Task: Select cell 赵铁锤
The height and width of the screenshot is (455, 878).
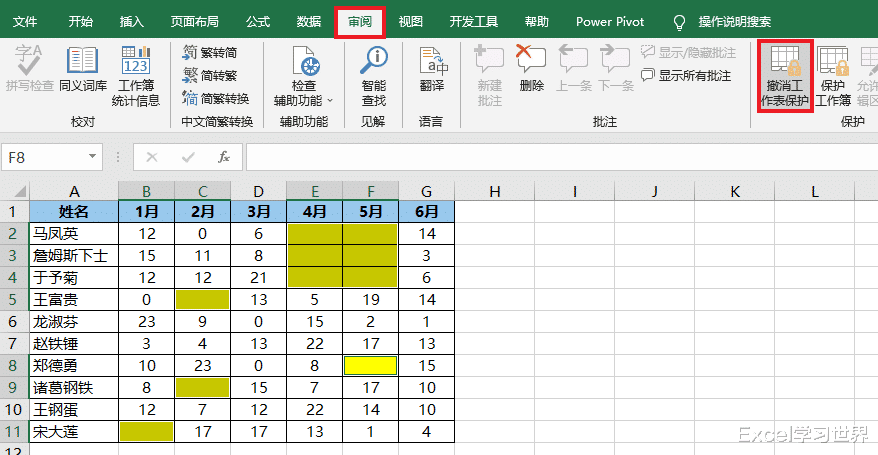Action: 74,344
